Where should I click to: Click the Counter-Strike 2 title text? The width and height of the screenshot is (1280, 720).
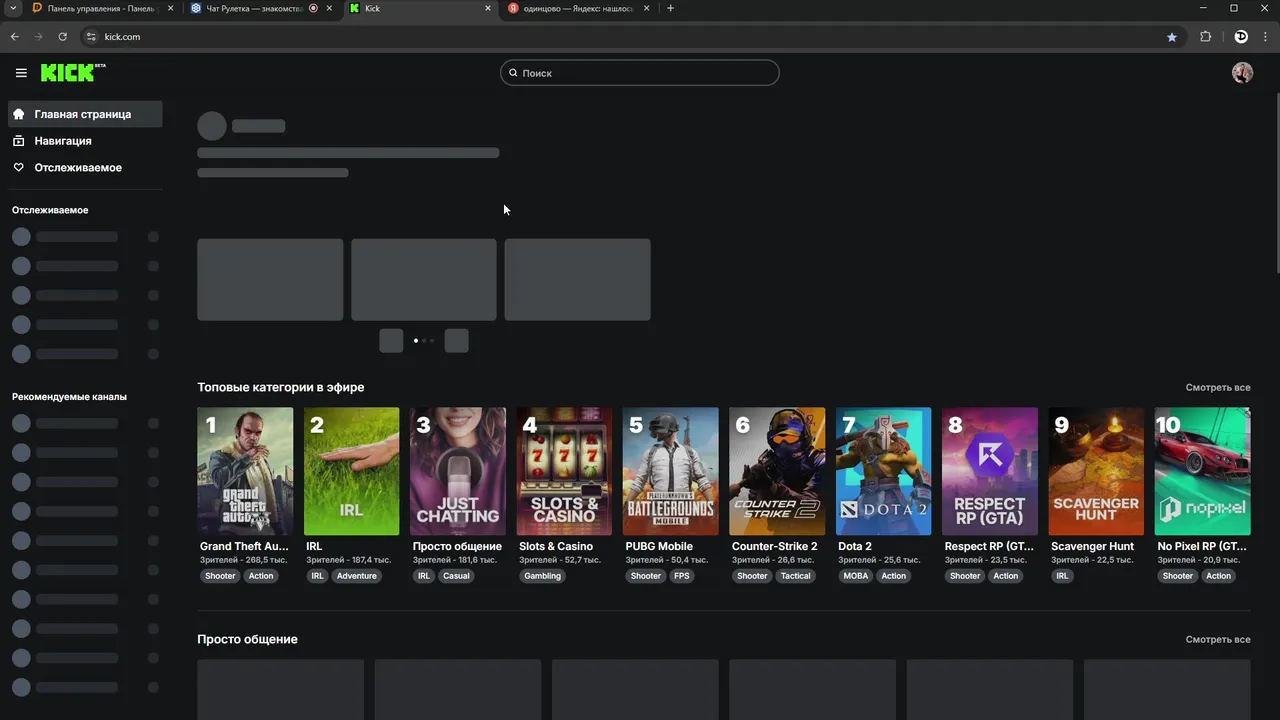775,546
